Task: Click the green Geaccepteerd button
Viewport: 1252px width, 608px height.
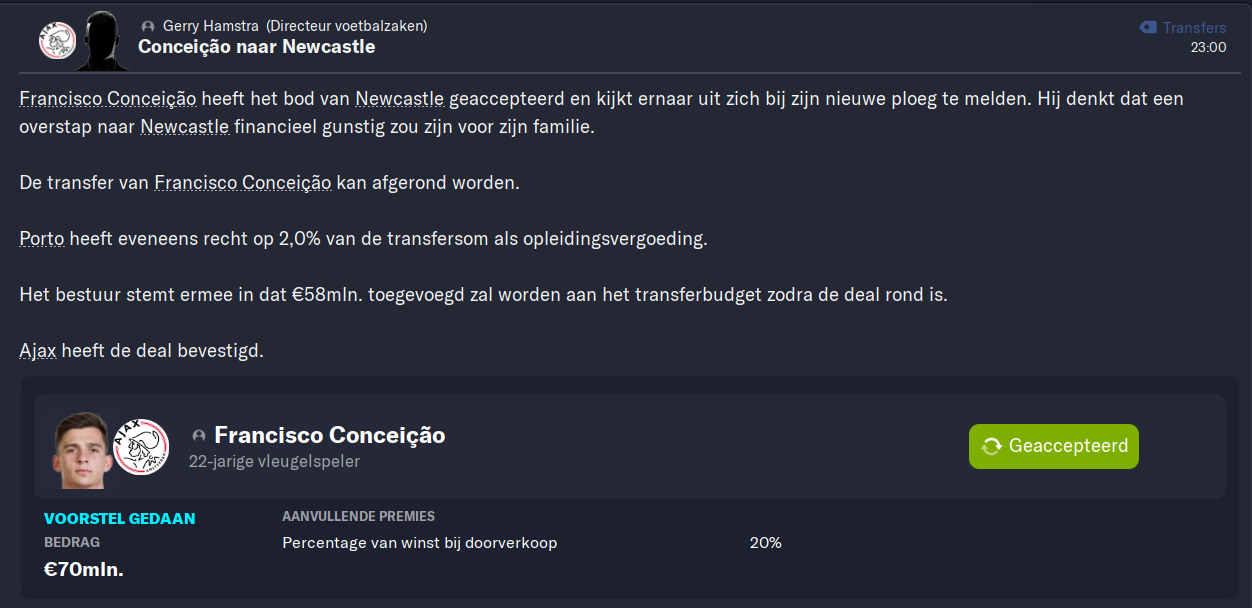Action: (x=1054, y=446)
